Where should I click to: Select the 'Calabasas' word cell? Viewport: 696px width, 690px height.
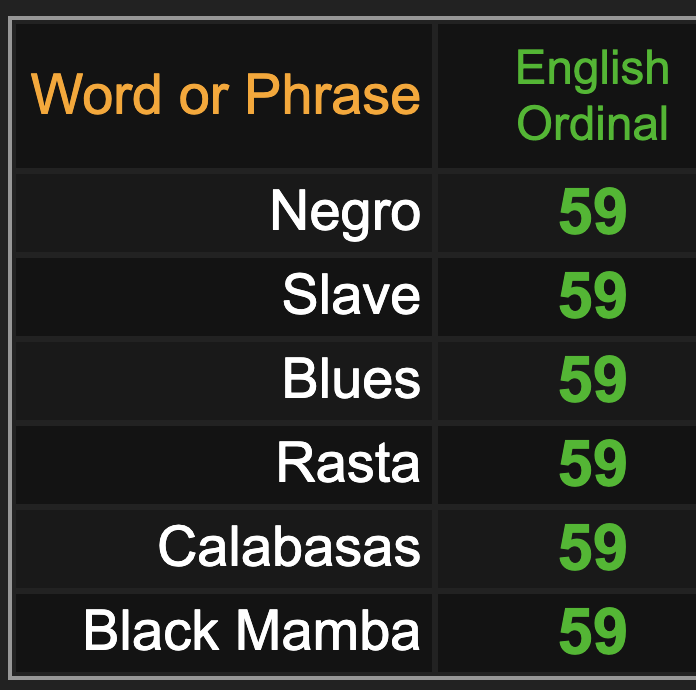[x=224, y=549]
